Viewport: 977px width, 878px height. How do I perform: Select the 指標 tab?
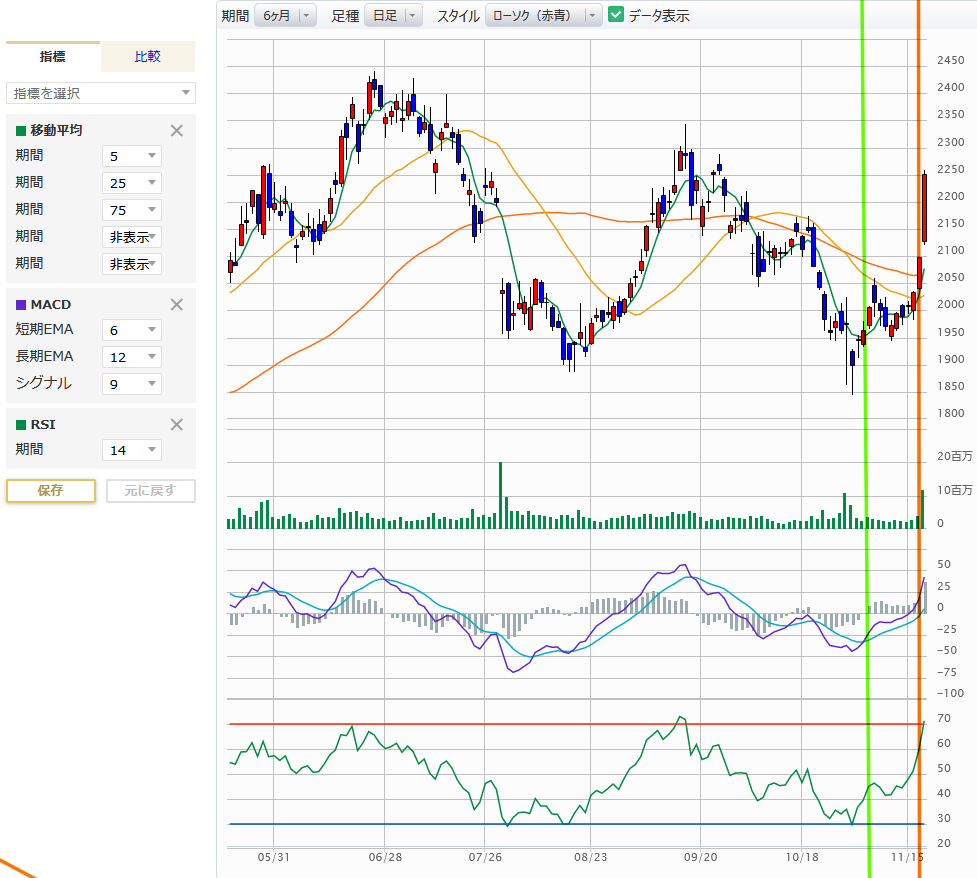click(x=53, y=57)
